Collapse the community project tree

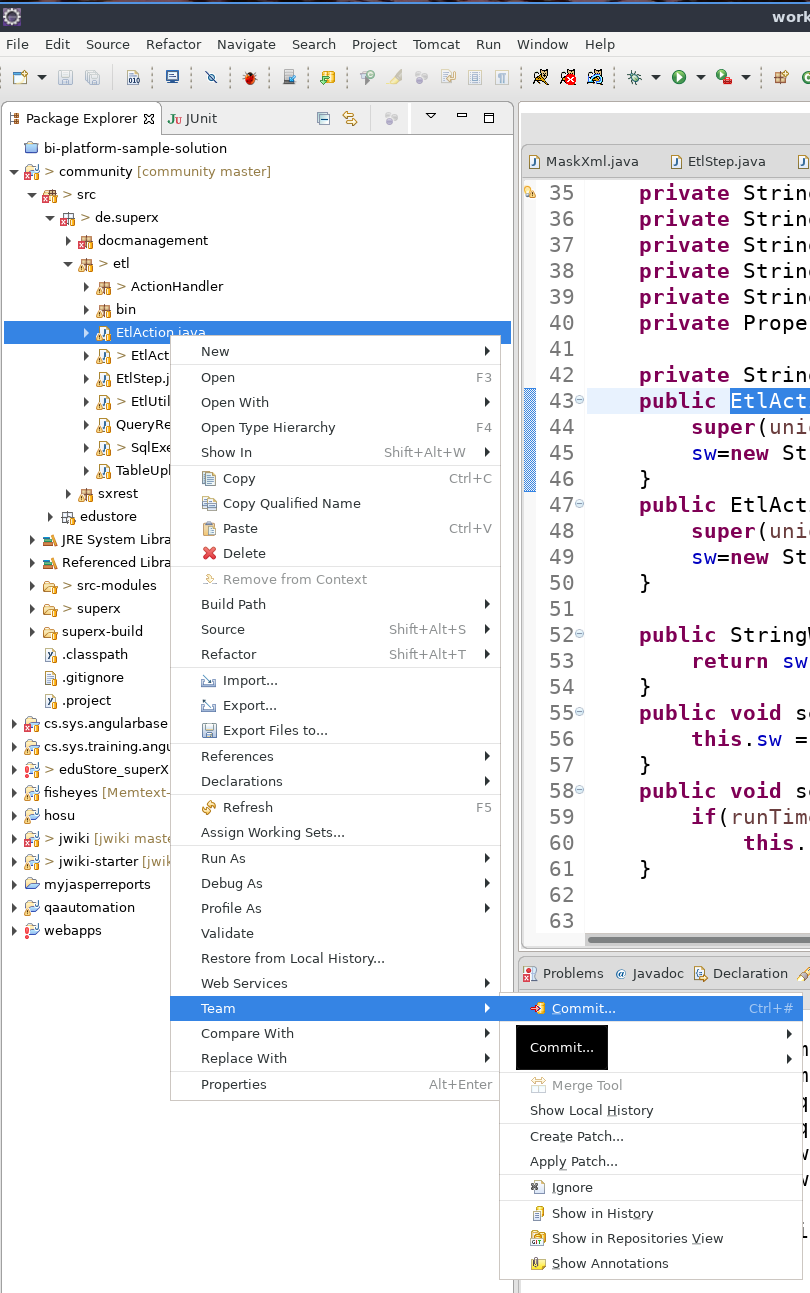(14, 172)
